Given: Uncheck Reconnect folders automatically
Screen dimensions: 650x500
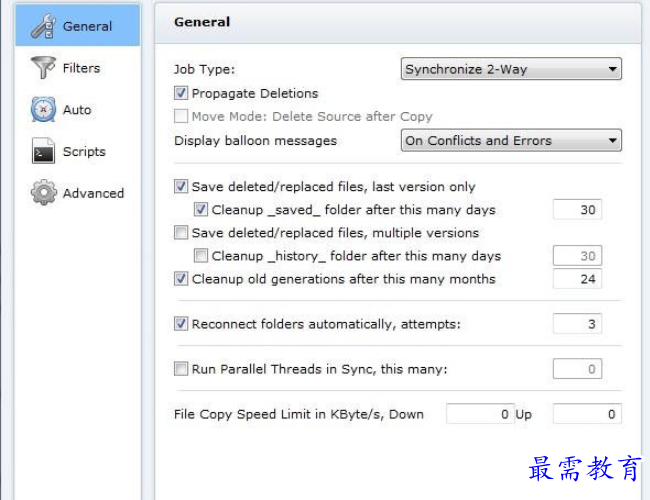Looking at the screenshot, I should [x=181, y=324].
